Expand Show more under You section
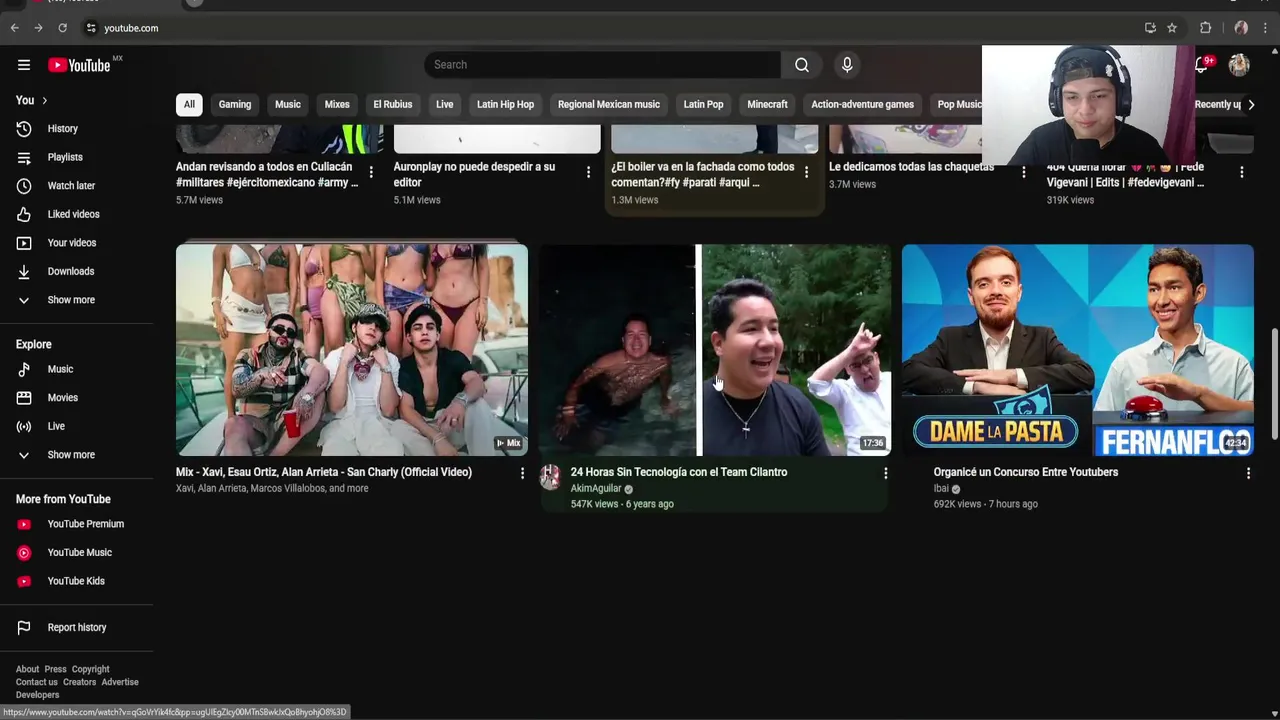 pos(76,300)
